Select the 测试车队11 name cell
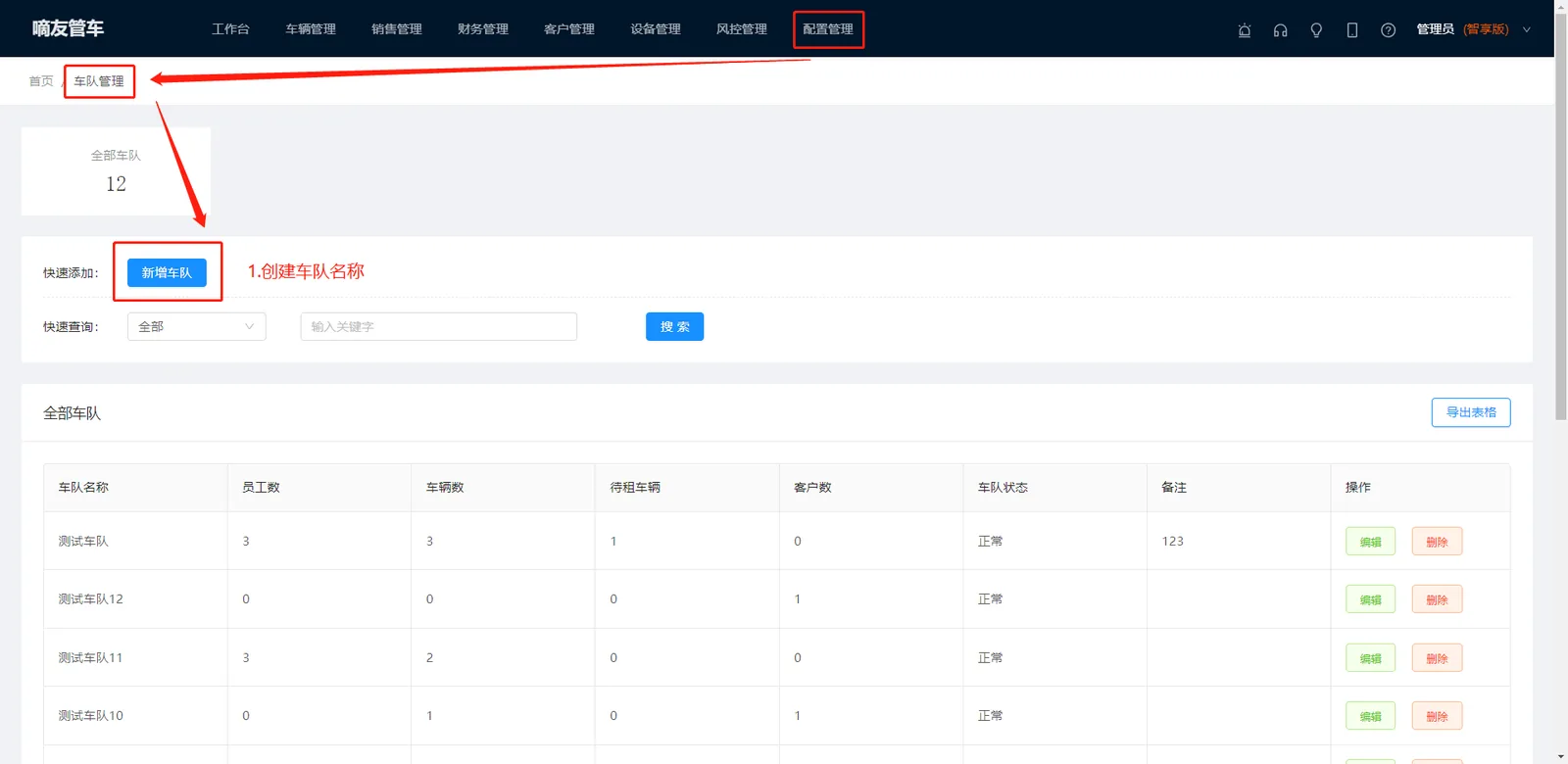The width and height of the screenshot is (1568, 764). point(135,657)
